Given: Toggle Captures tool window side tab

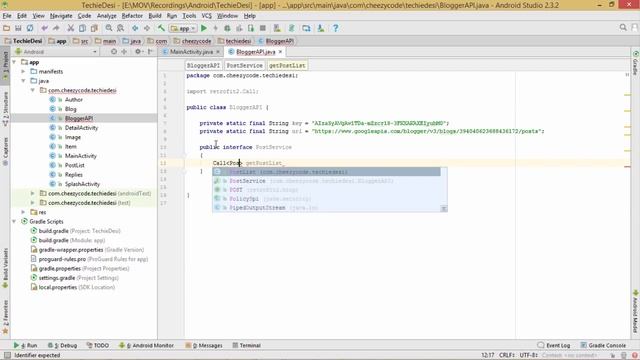Looking at the screenshot, I should tap(5, 151).
